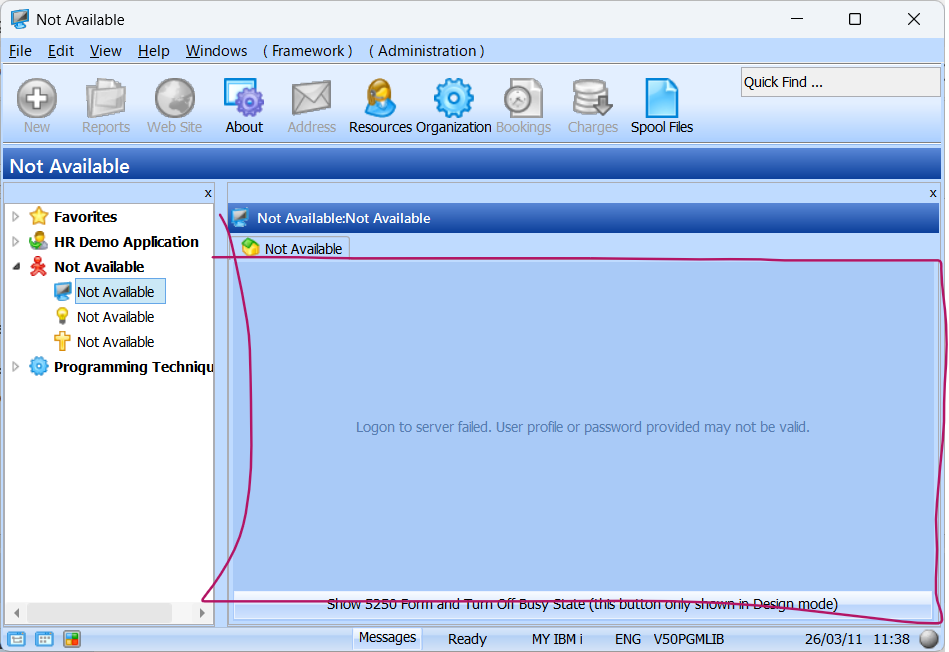Click the New toolbar icon
The width and height of the screenshot is (949, 652).
tap(37, 99)
